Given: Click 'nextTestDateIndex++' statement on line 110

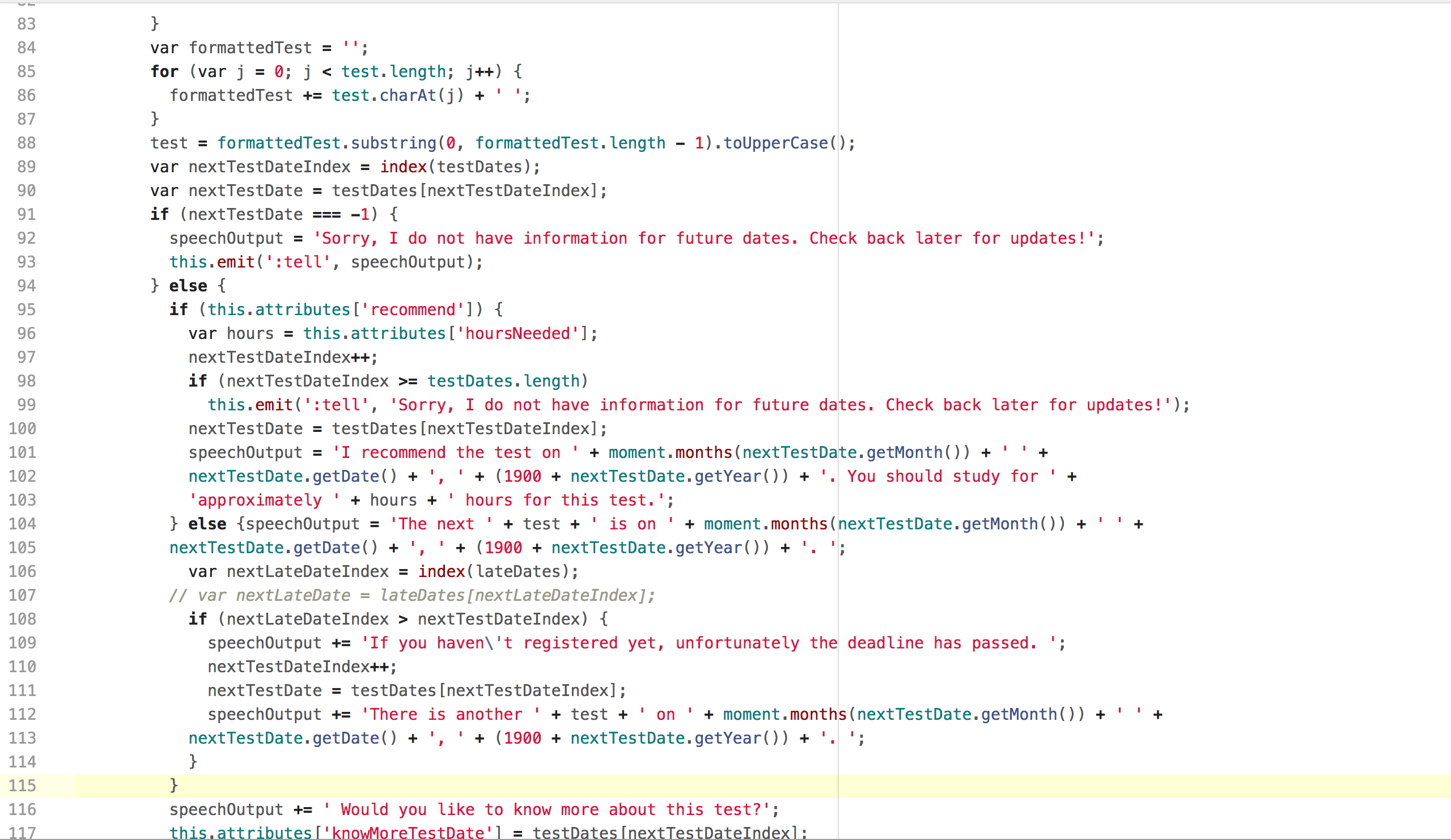Looking at the screenshot, I should point(301,667).
